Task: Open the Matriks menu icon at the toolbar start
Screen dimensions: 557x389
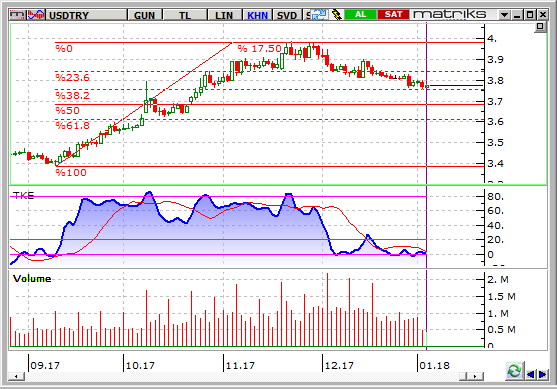Action: tap(17, 15)
